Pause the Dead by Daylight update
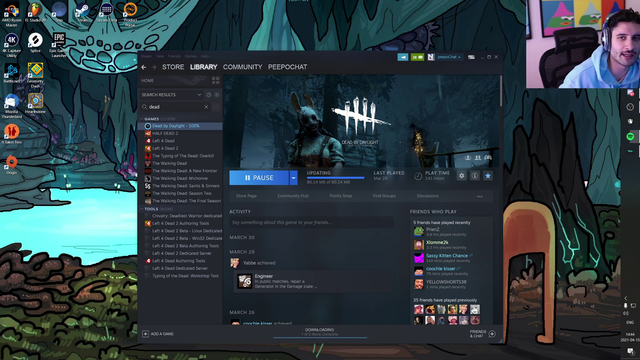The width and height of the screenshot is (640, 360). coord(259,178)
